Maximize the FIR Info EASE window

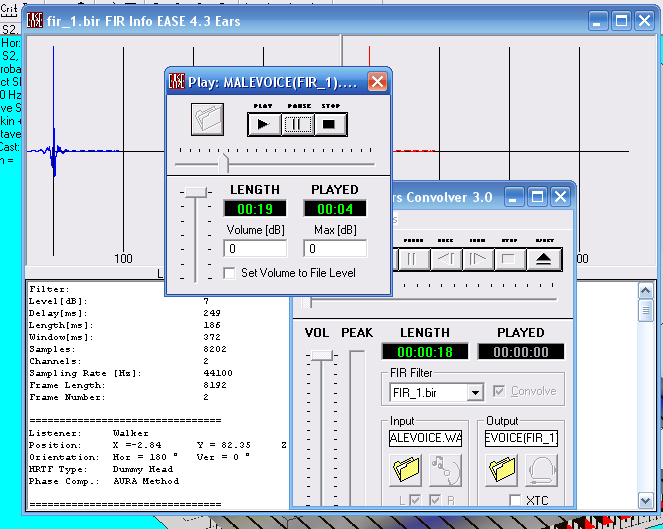coord(622,21)
